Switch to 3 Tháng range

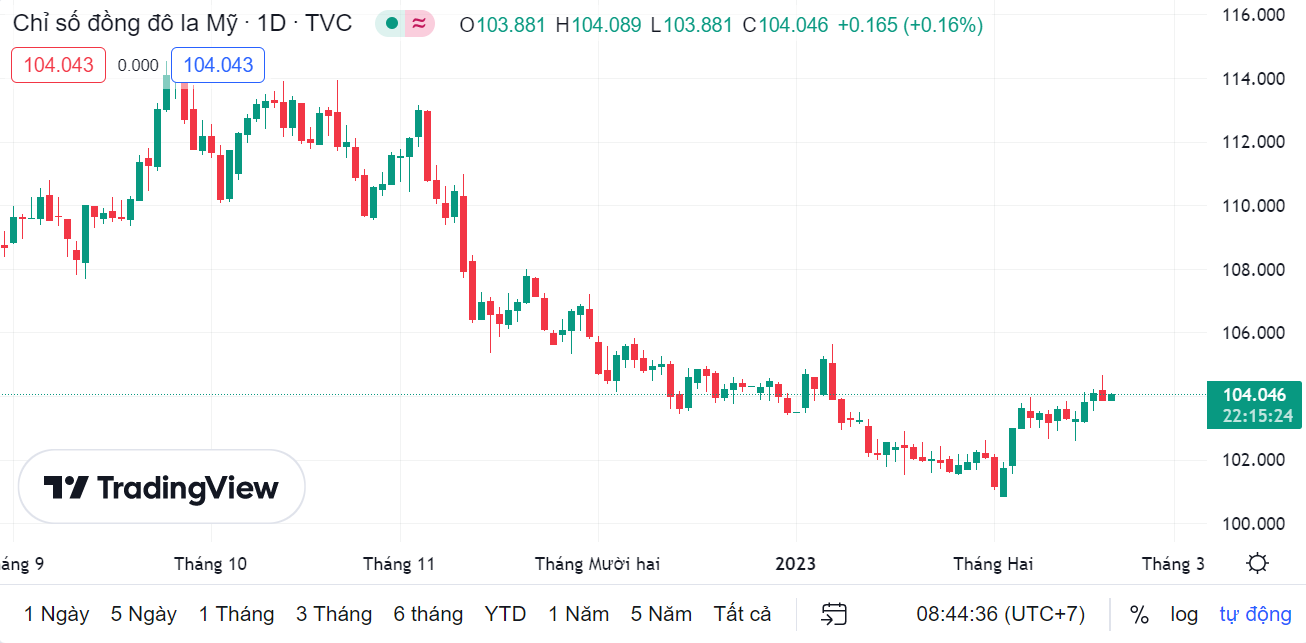coord(334,613)
